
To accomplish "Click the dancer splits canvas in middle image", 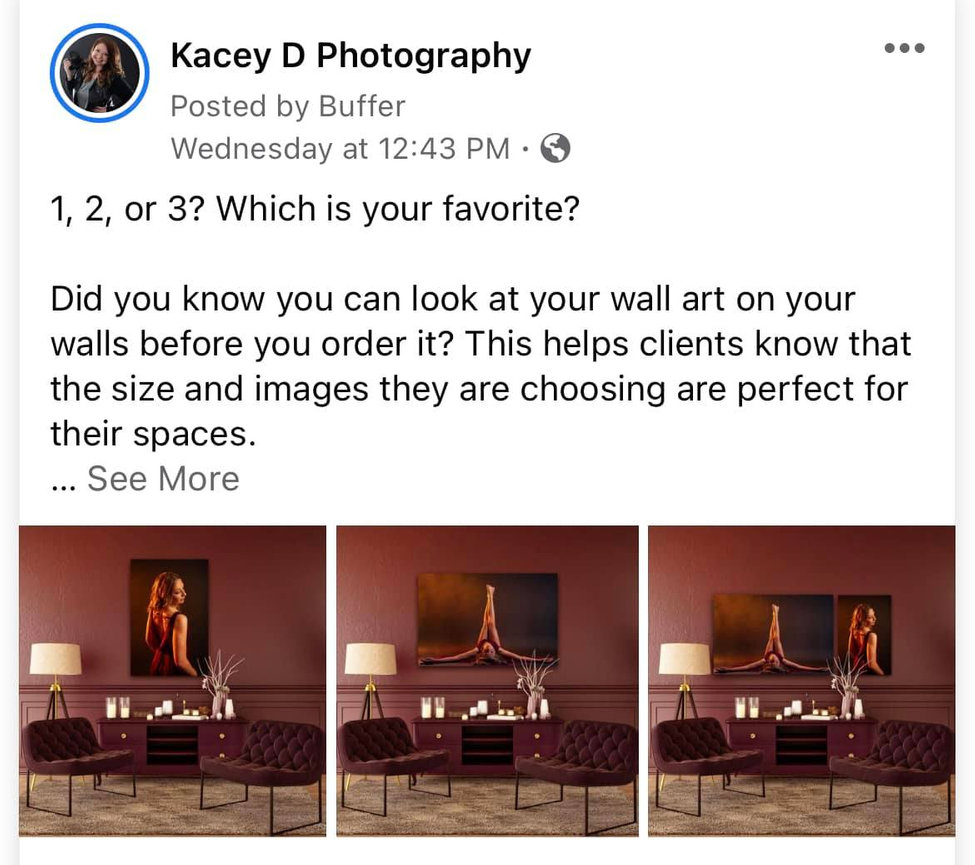I will click(488, 619).
